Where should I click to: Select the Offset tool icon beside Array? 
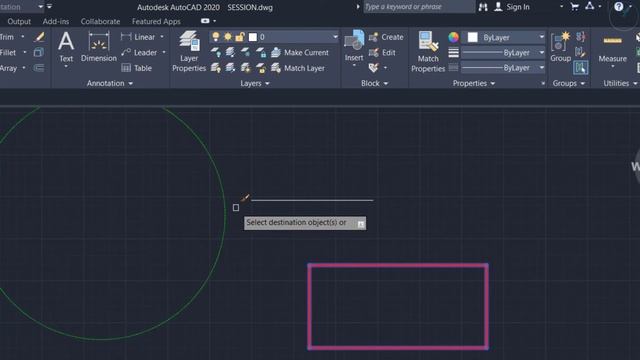pos(39,68)
